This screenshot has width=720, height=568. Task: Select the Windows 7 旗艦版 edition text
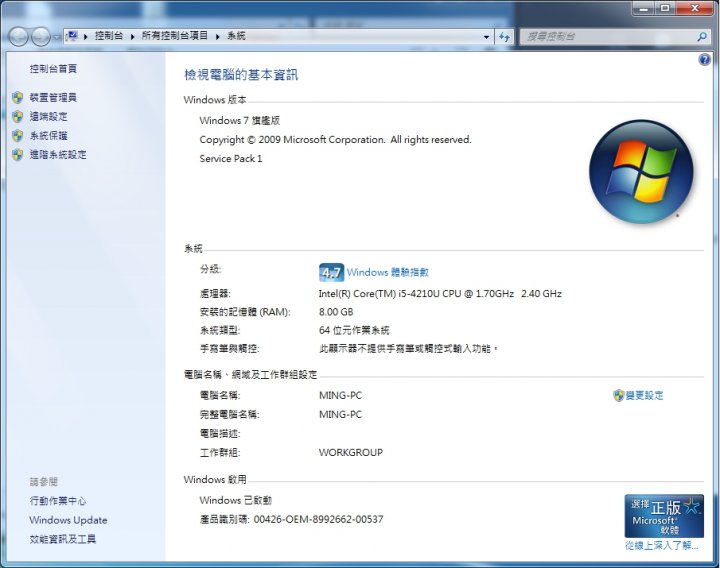click(240, 121)
